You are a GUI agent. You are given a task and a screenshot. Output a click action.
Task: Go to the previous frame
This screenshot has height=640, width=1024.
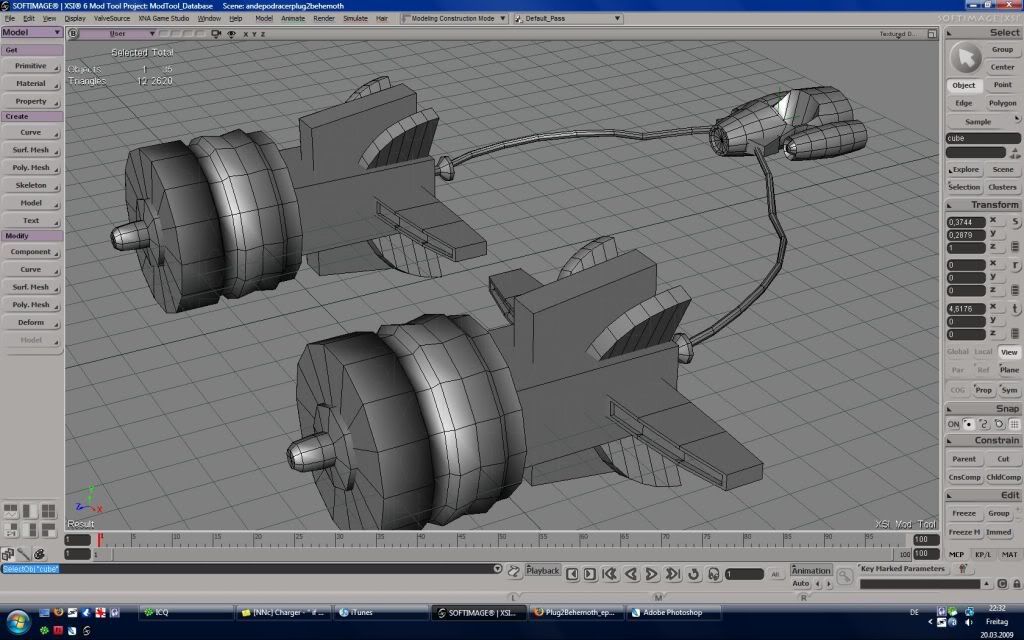pyautogui.click(x=572, y=574)
